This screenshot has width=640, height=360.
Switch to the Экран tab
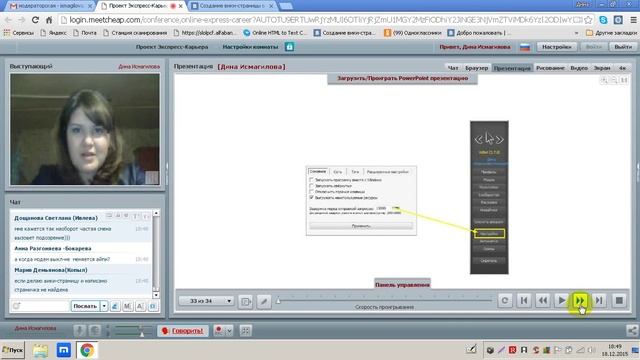click(x=602, y=68)
